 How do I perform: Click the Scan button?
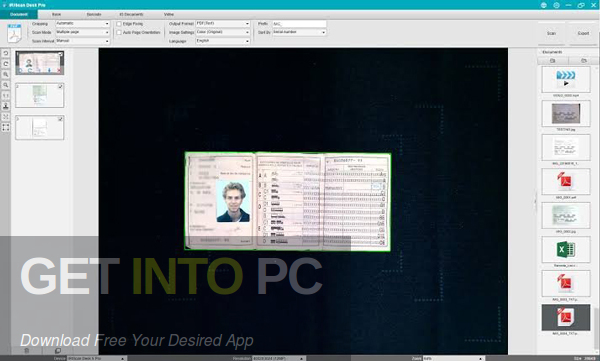[551, 33]
